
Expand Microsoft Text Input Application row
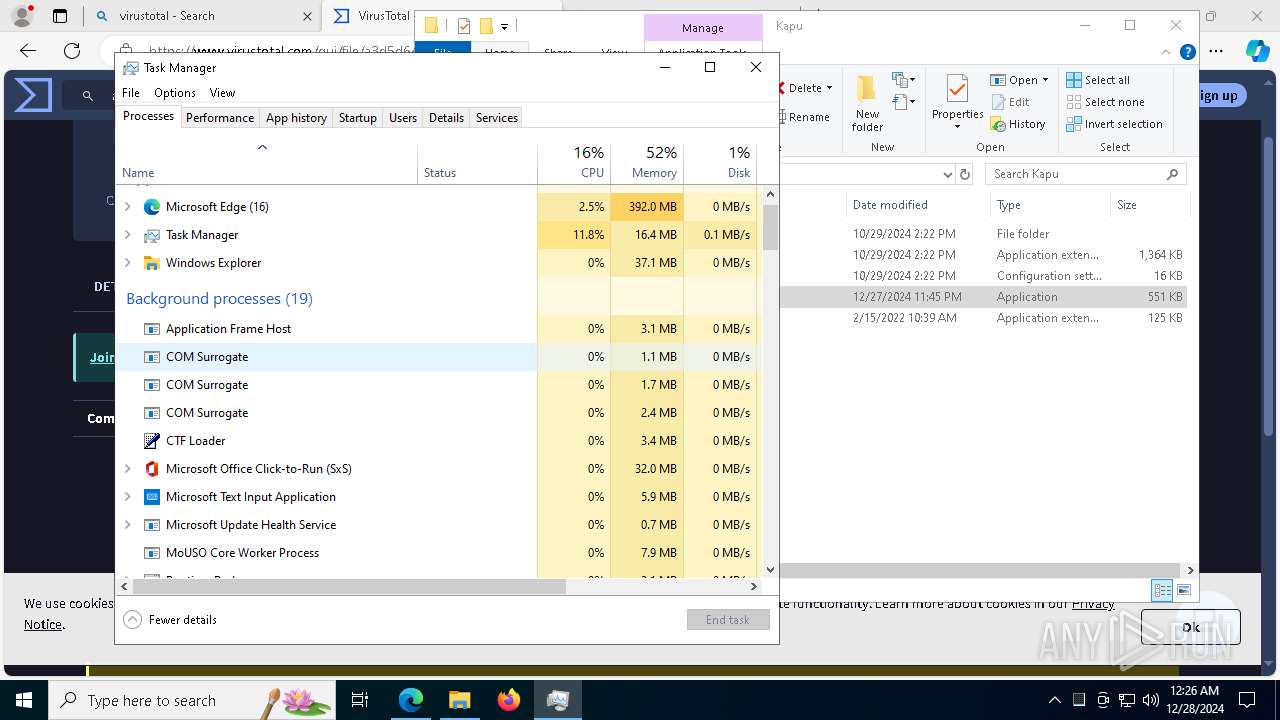coord(127,497)
